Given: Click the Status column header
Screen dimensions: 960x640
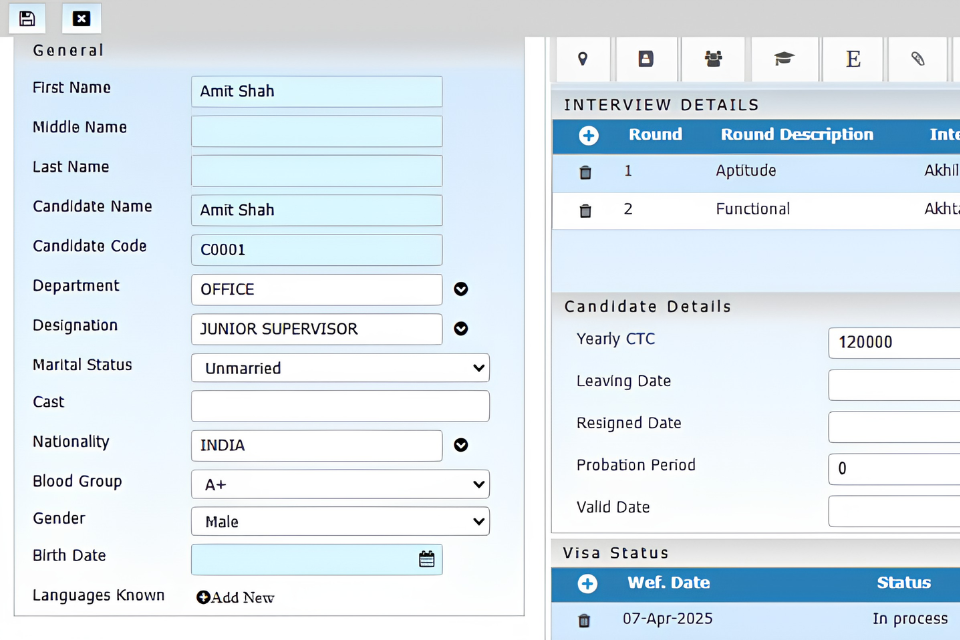Looking at the screenshot, I should tap(904, 582).
